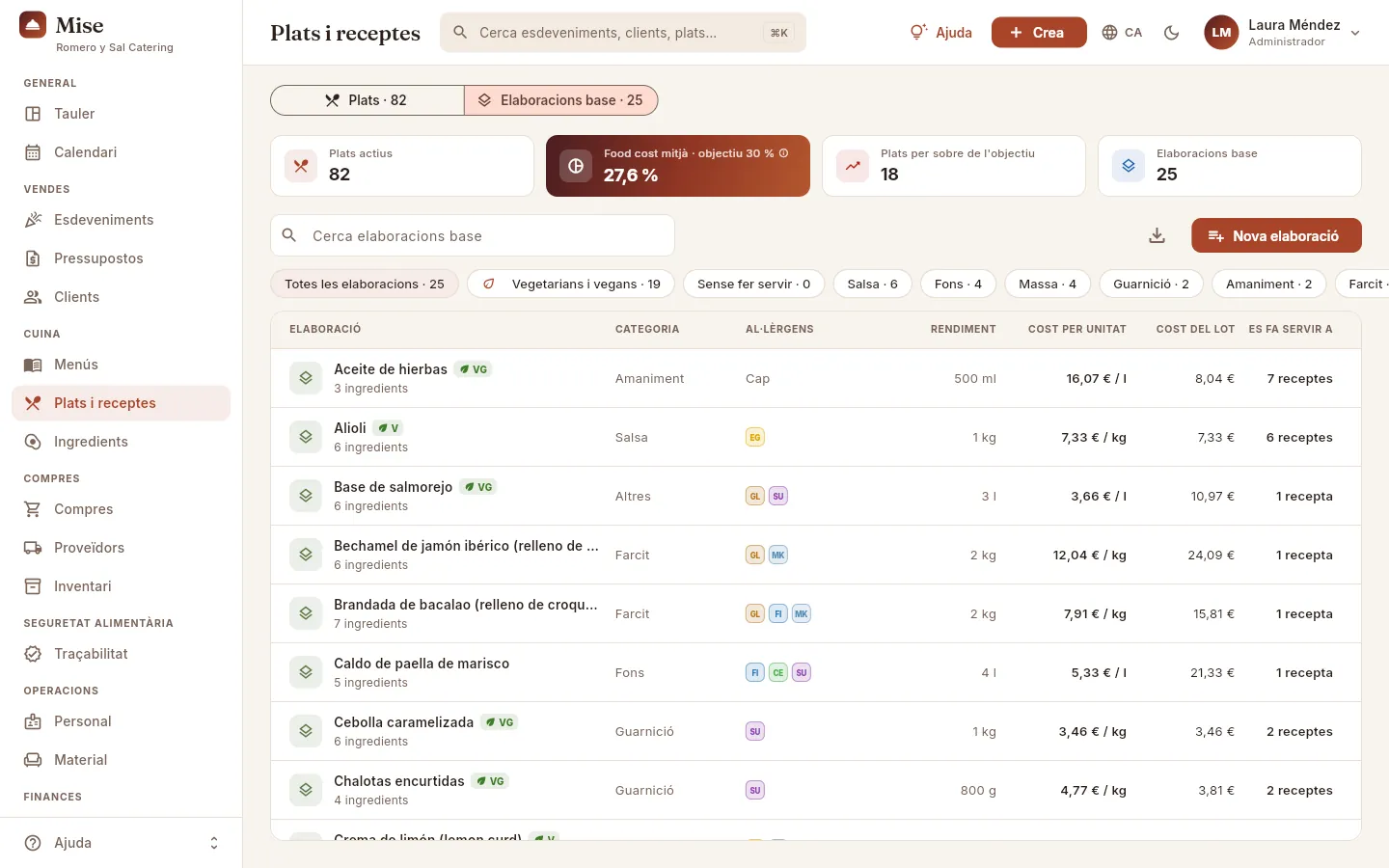Screen dimensions: 1389x868
Task: Download the elaborations list
Action: [x=1157, y=235]
